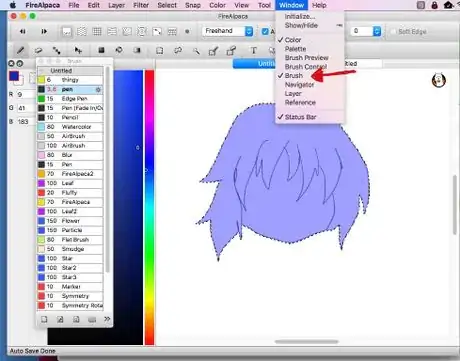This screenshot has width=460, height=361.
Task: Enable the Curve snap icon
Action: point(157,32)
